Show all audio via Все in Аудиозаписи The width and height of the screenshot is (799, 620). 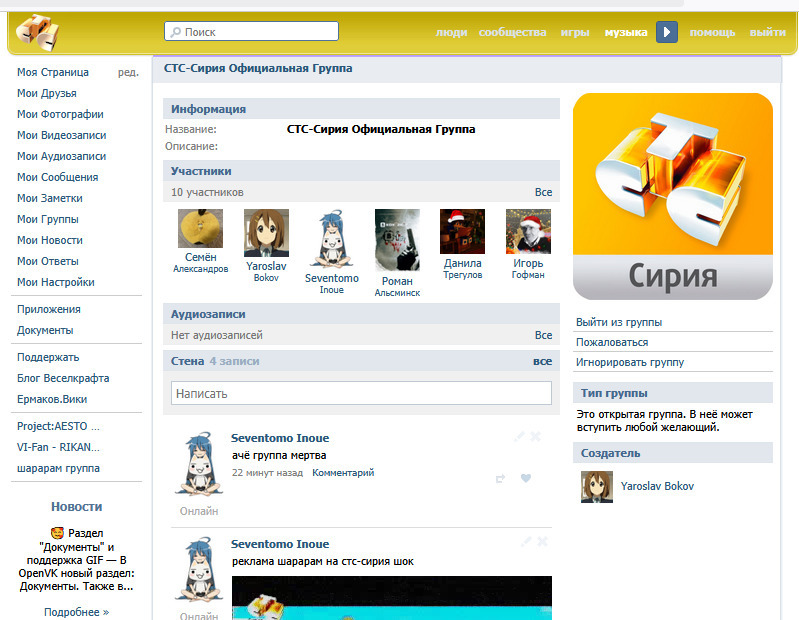point(543,335)
